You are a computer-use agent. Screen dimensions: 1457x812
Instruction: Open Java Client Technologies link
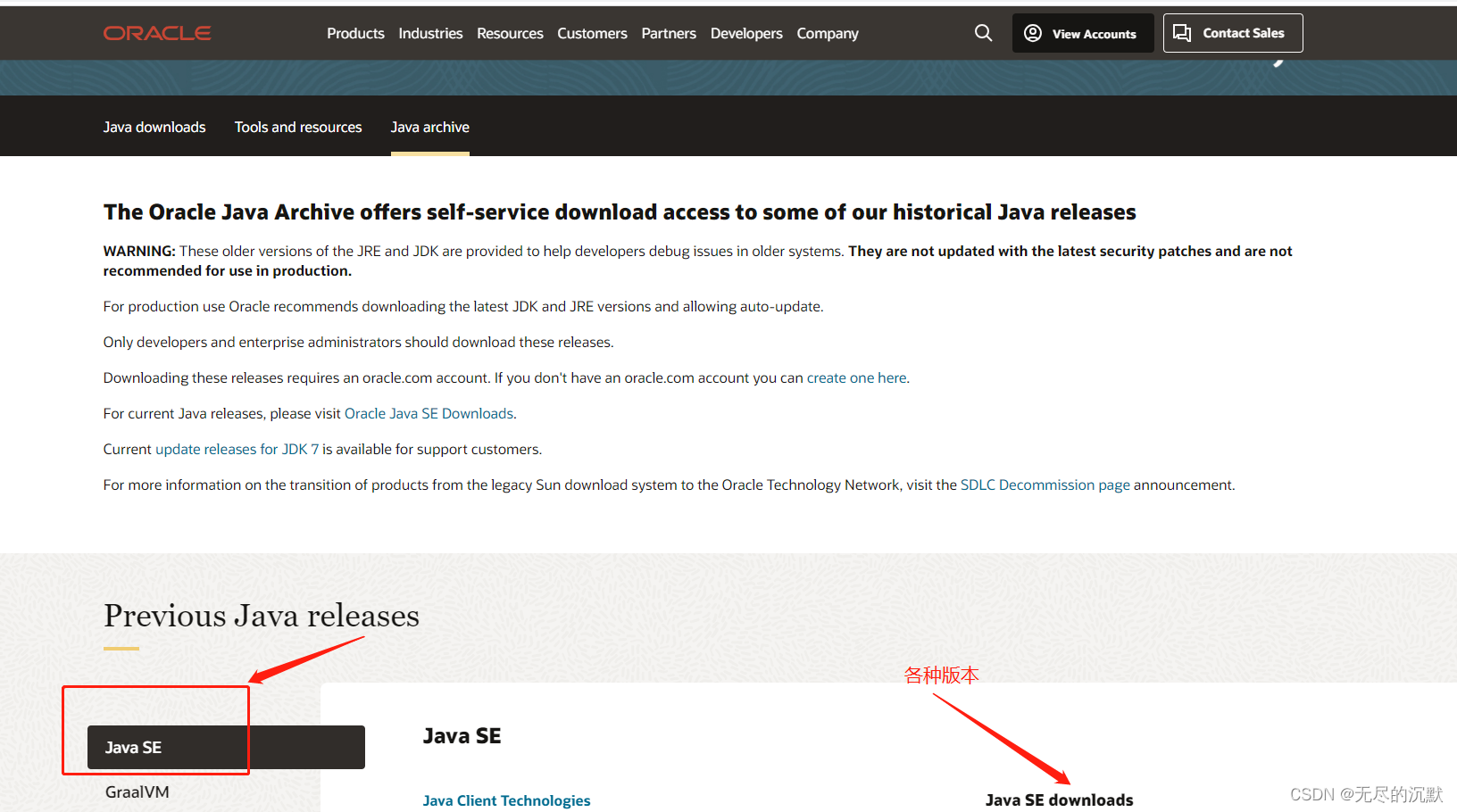506,800
